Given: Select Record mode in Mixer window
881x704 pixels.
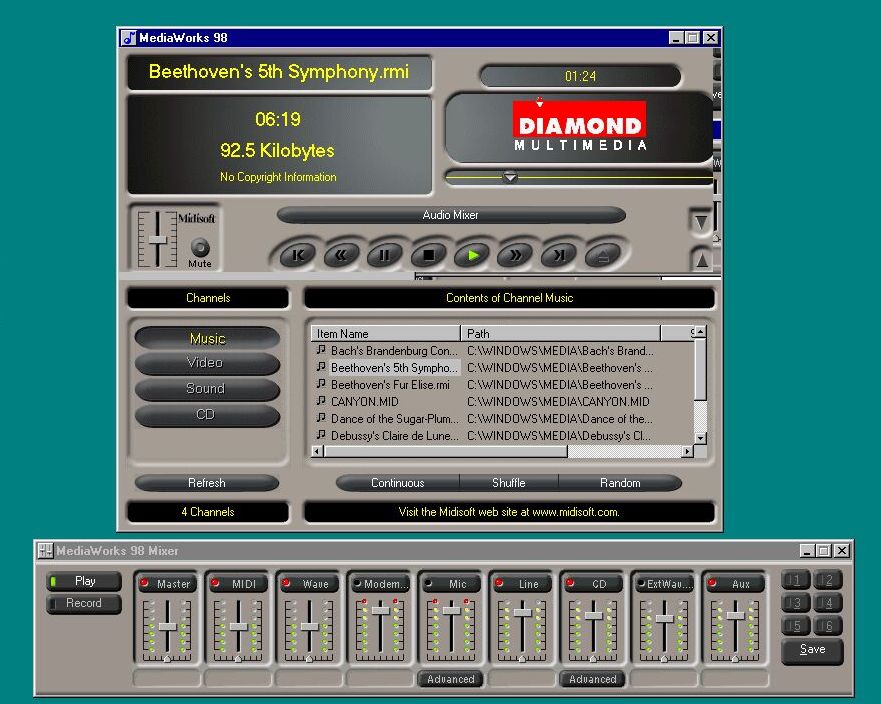Looking at the screenshot, I should click(84, 603).
